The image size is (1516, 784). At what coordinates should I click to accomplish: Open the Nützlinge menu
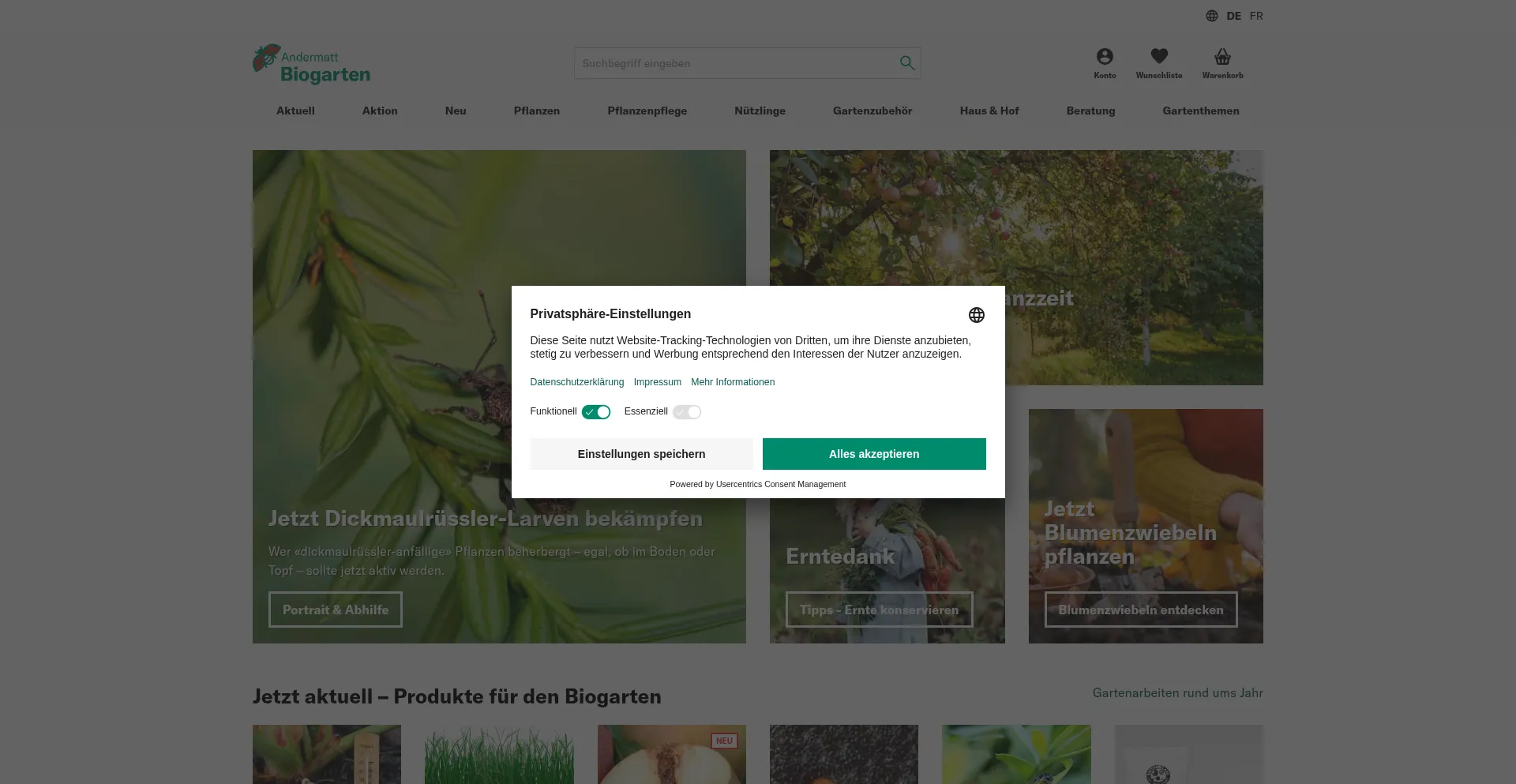point(760,111)
